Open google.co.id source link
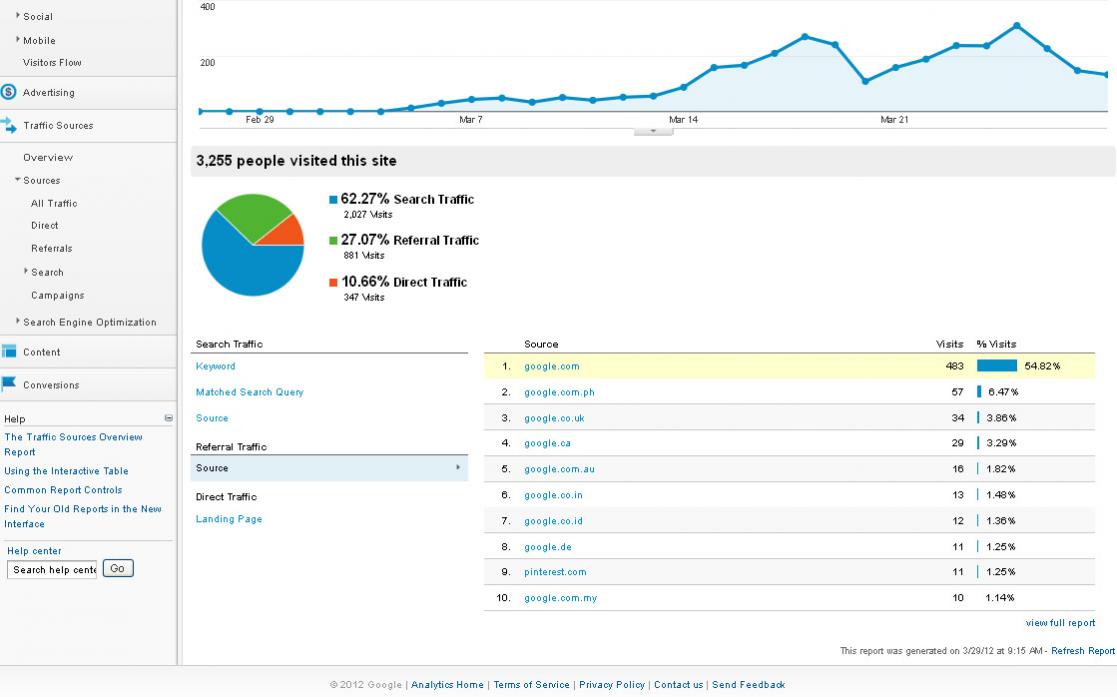Screen dimensions: 1117x697 554,521
